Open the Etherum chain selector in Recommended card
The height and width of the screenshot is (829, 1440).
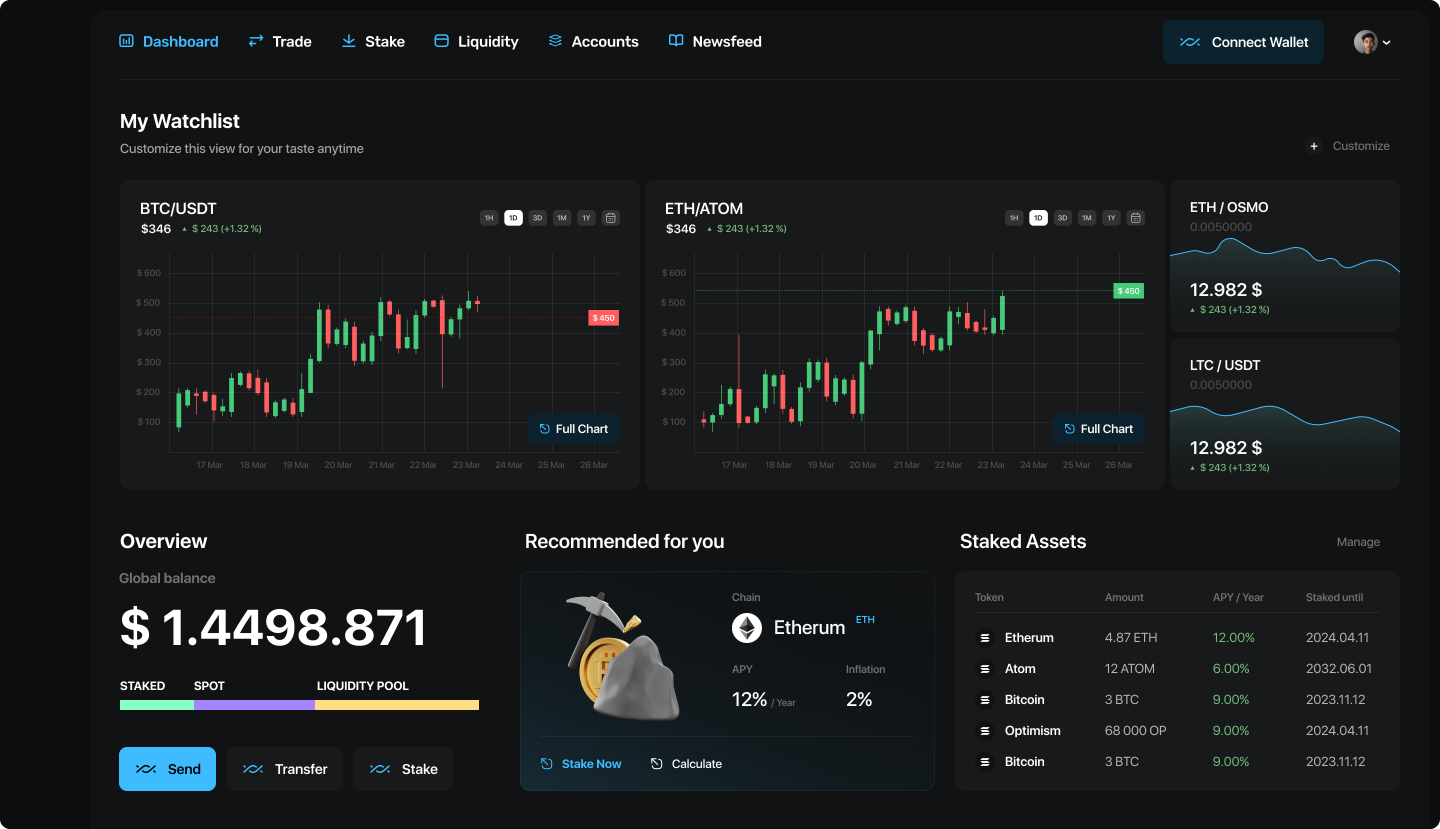point(800,627)
